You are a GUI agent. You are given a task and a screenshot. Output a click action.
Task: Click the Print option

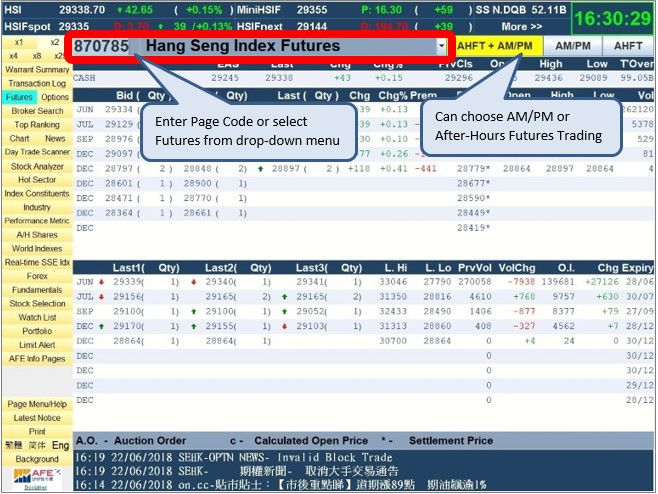click(x=37, y=431)
